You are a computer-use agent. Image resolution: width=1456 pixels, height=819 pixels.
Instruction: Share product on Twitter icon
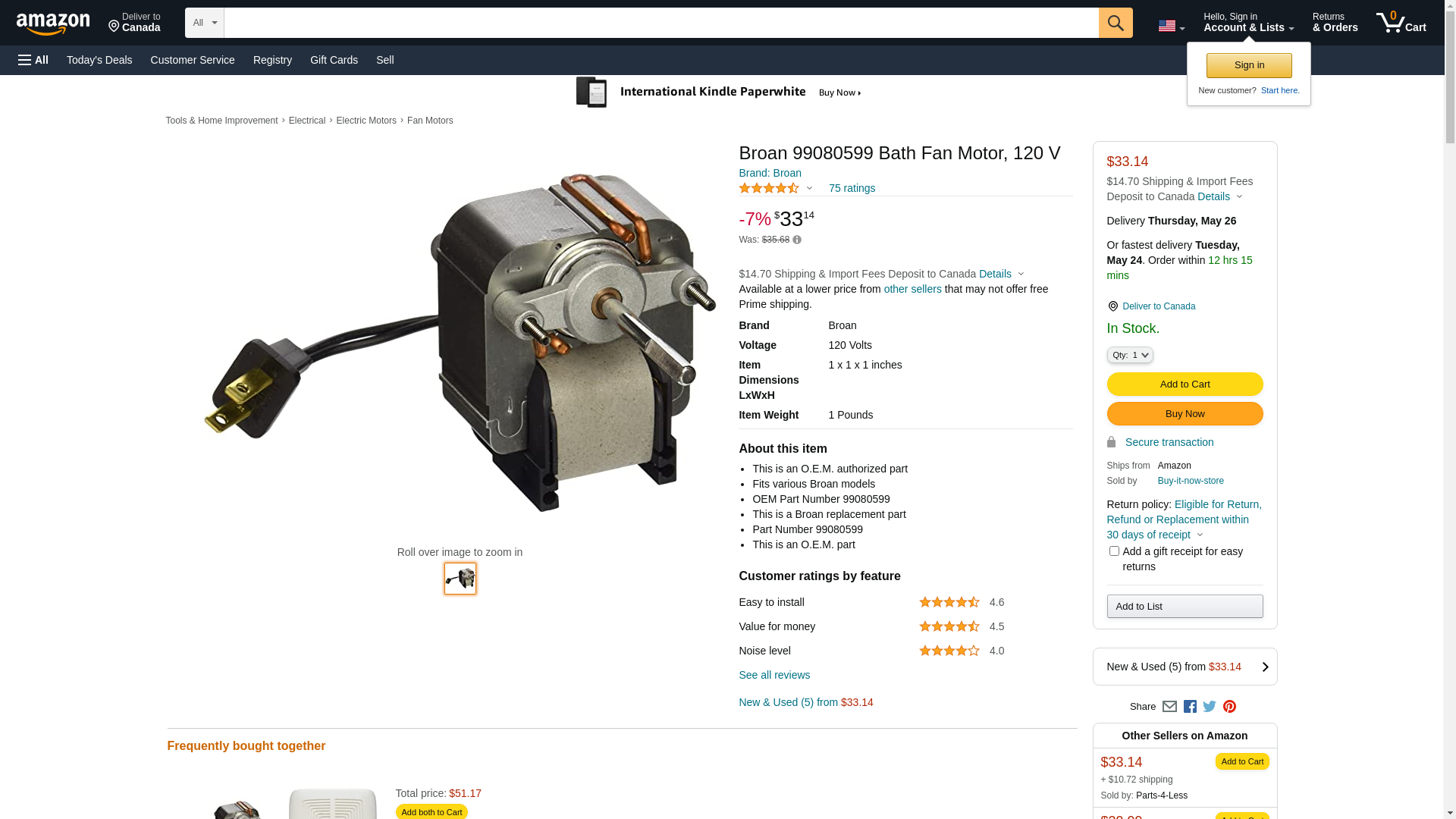tap(1210, 707)
